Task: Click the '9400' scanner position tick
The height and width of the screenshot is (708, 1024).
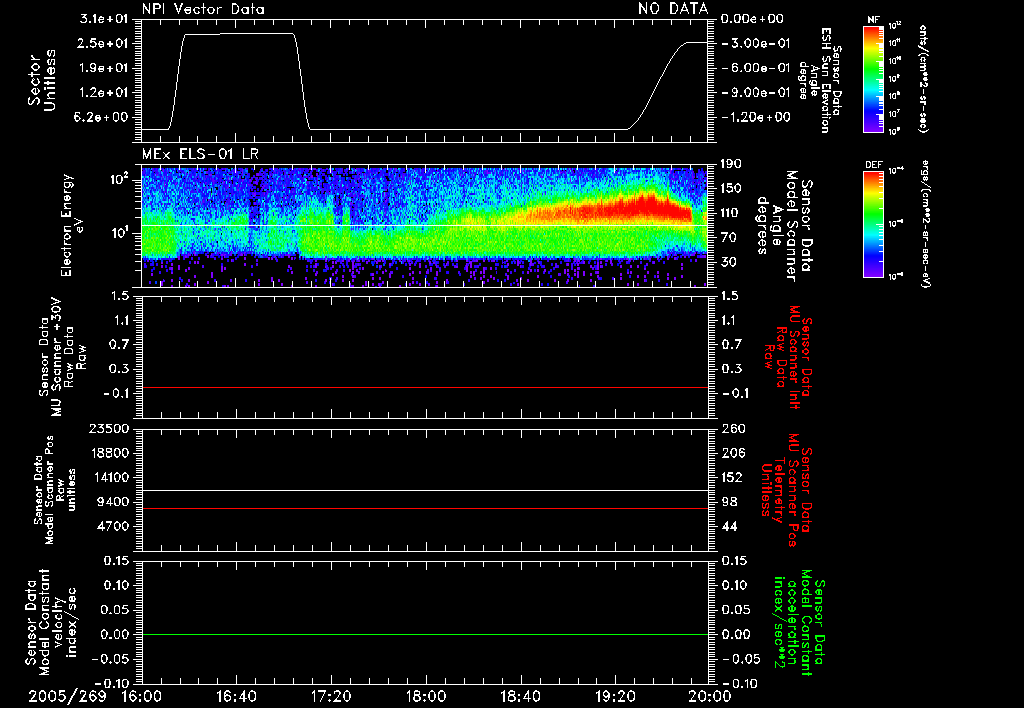Action: [112, 502]
